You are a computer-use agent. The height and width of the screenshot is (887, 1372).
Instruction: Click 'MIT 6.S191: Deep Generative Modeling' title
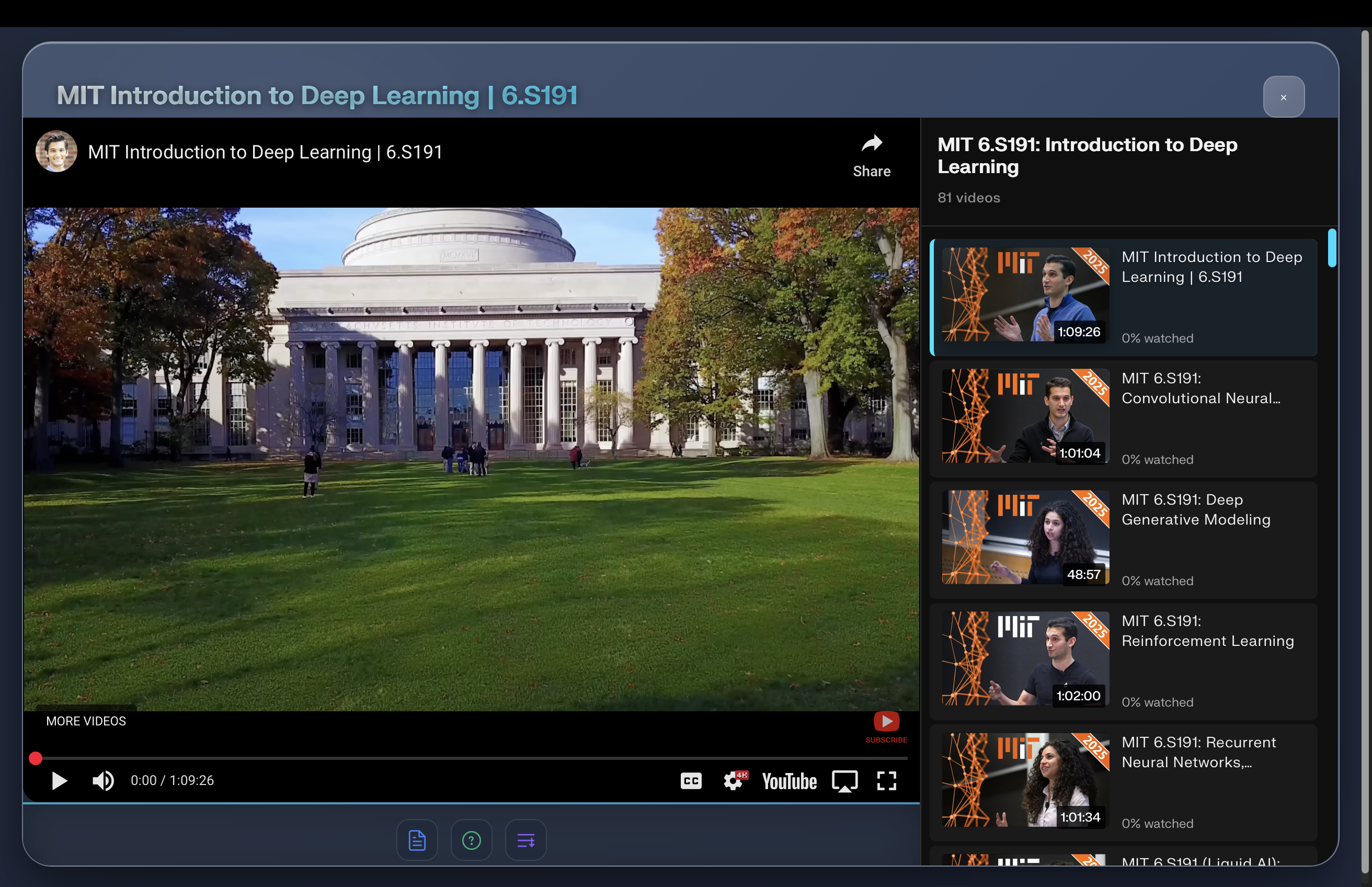(1196, 510)
